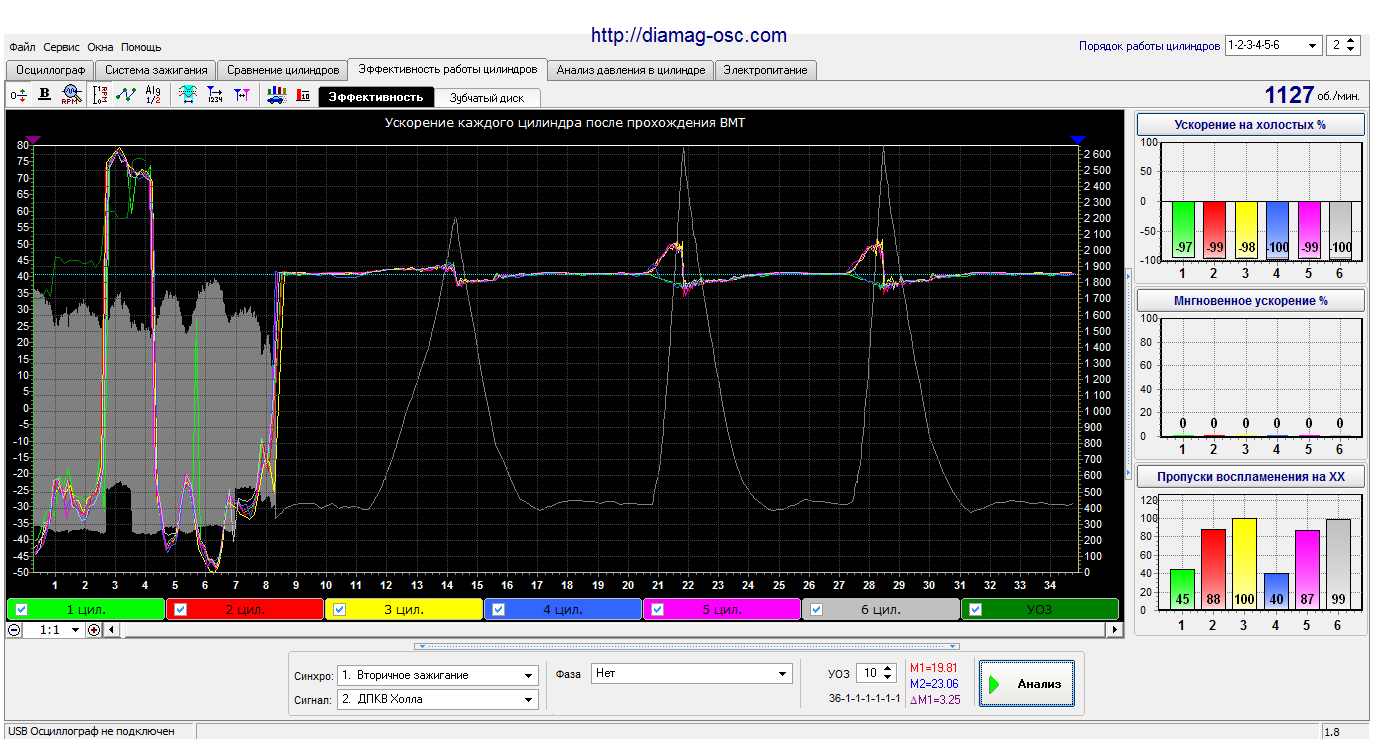Switch to Сравнение цилиндров tab

pos(282,70)
